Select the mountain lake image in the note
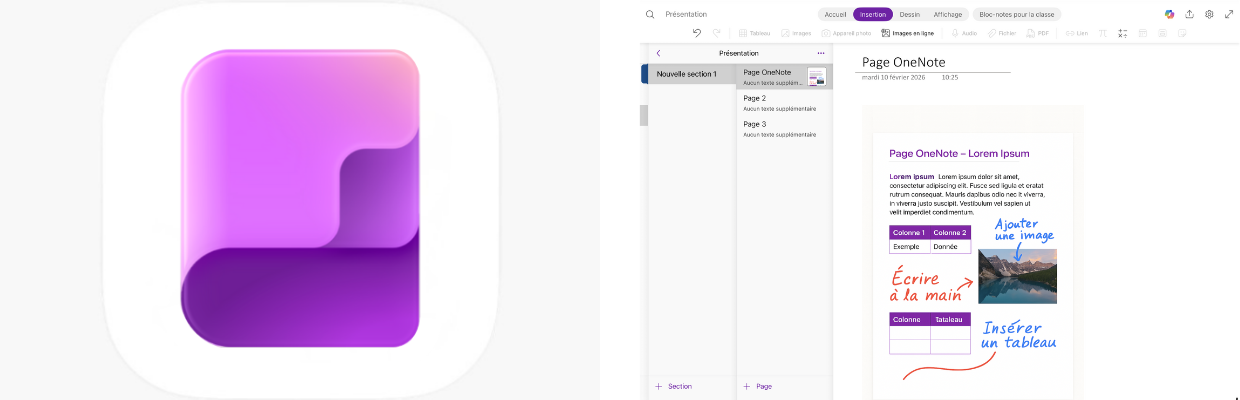The image size is (1240, 400). click(x=1017, y=276)
